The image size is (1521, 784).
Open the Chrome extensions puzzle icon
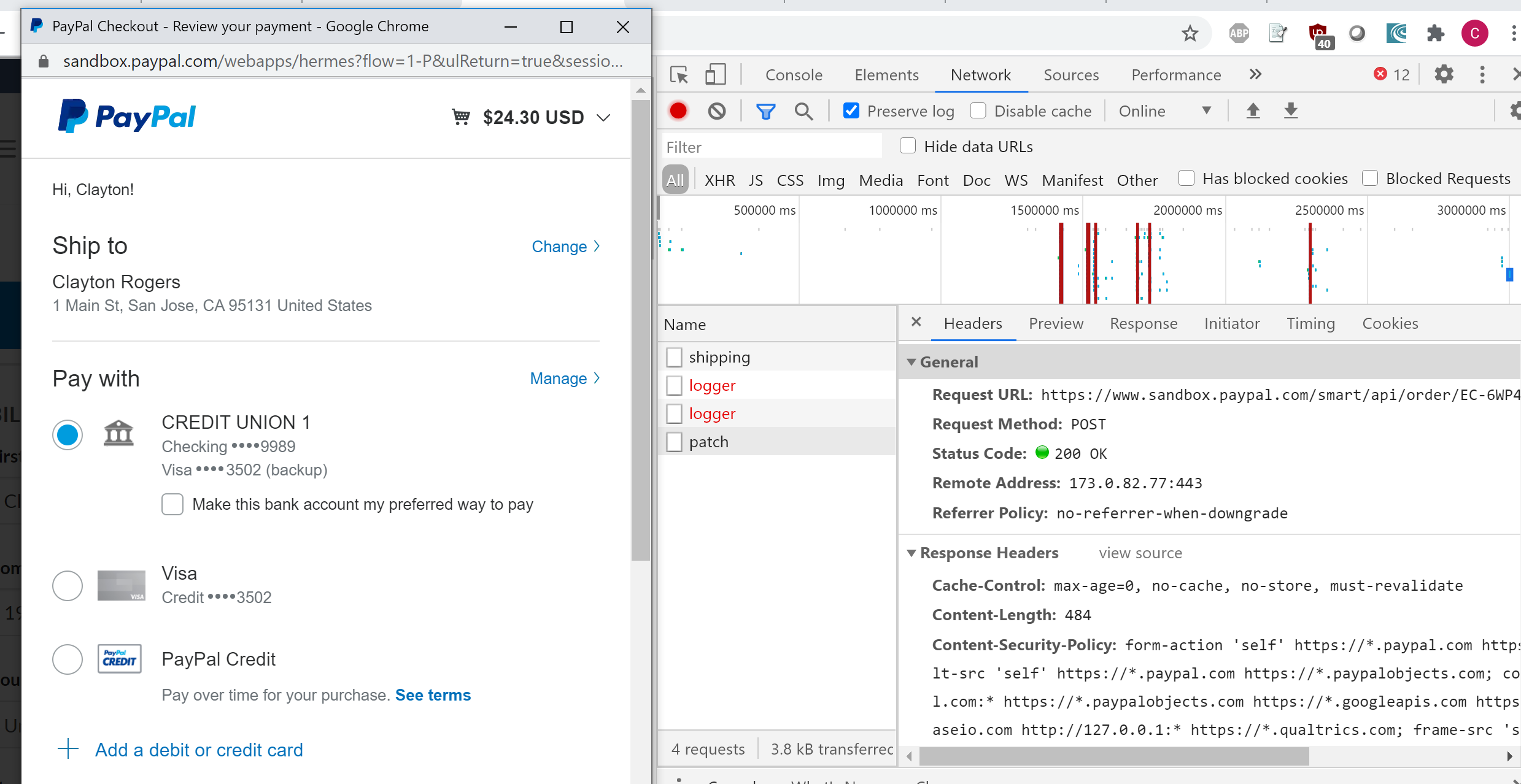point(1436,33)
